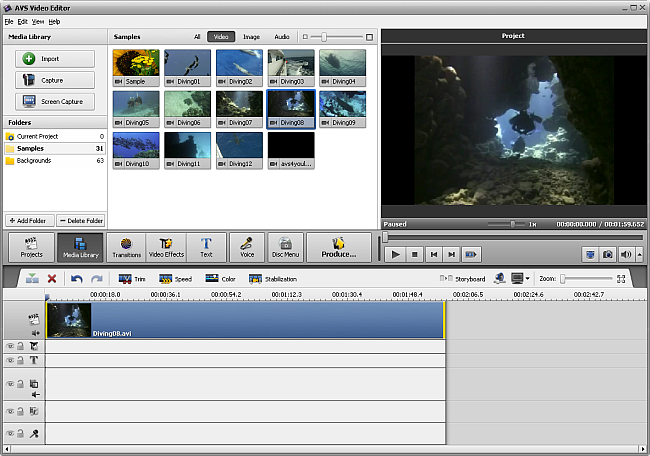Open the File menu

(x=9, y=22)
